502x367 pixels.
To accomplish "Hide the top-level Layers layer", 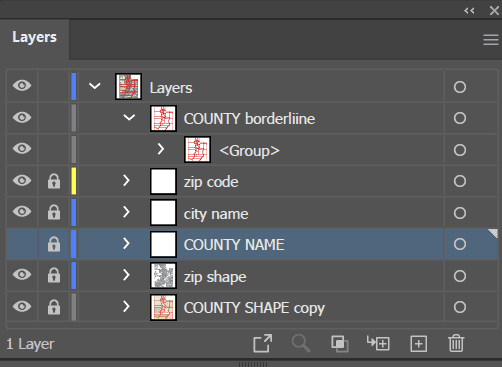I will coord(22,86).
